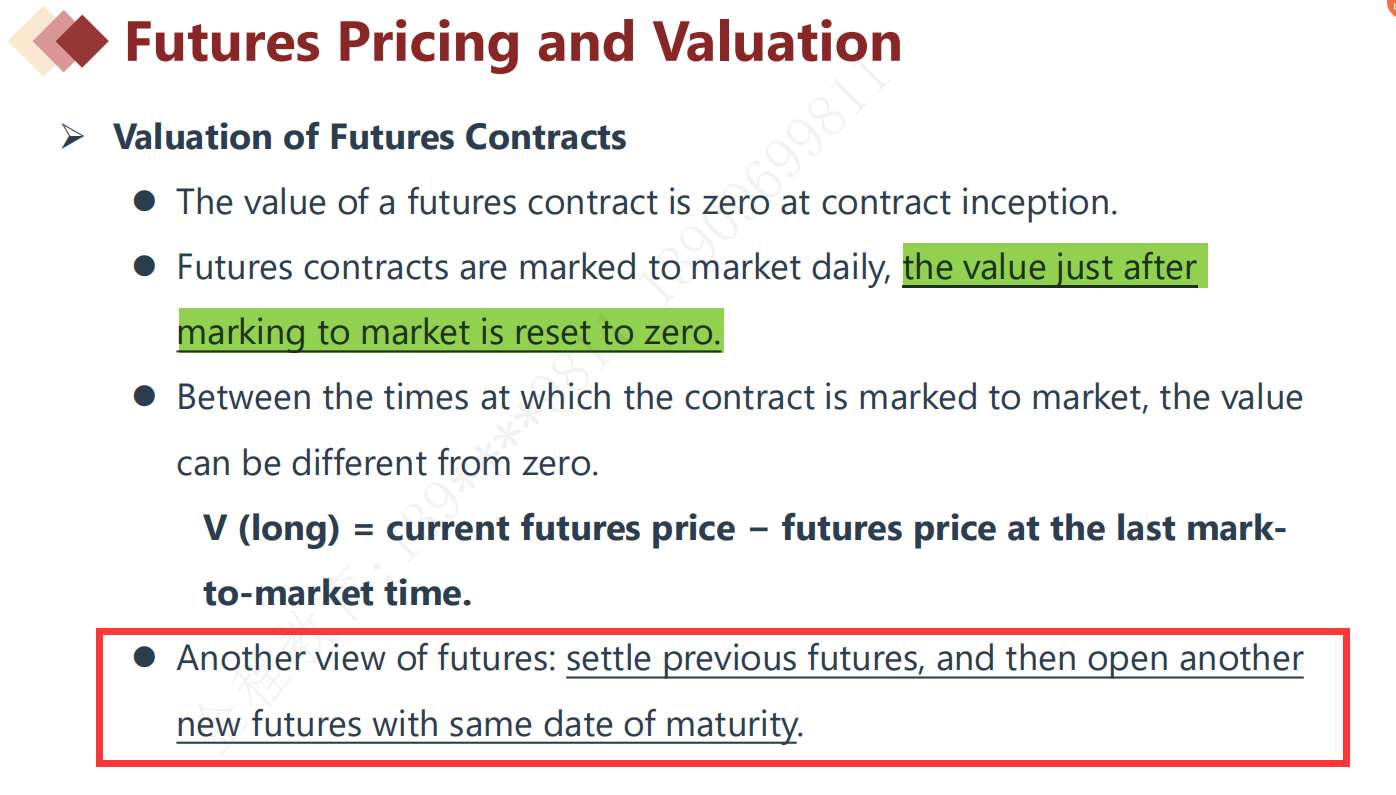This screenshot has height=795, width=1396.
Task: Click bullet dot before 'Futures contracts are marked'
Action: click(x=145, y=266)
